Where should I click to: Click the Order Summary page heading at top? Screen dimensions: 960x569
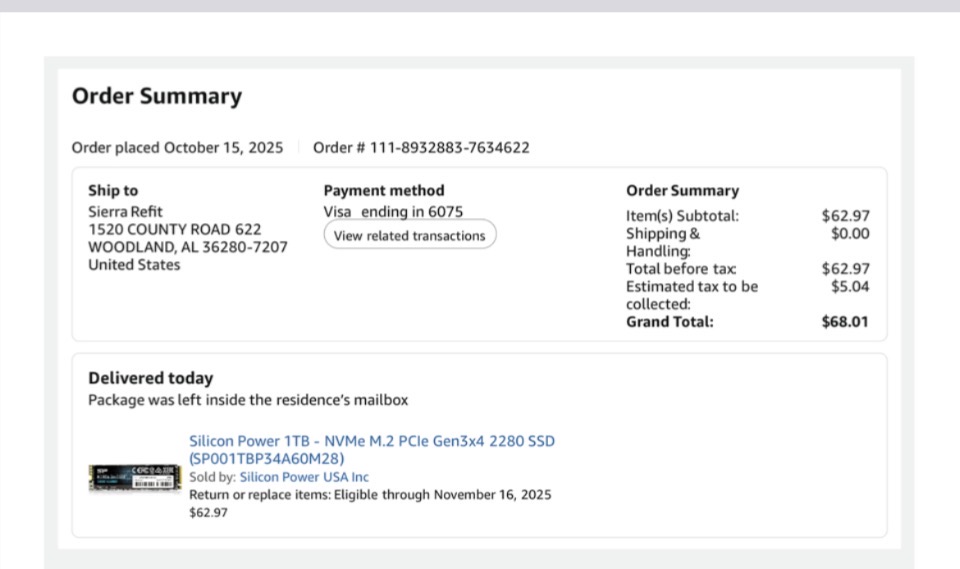coord(157,97)
